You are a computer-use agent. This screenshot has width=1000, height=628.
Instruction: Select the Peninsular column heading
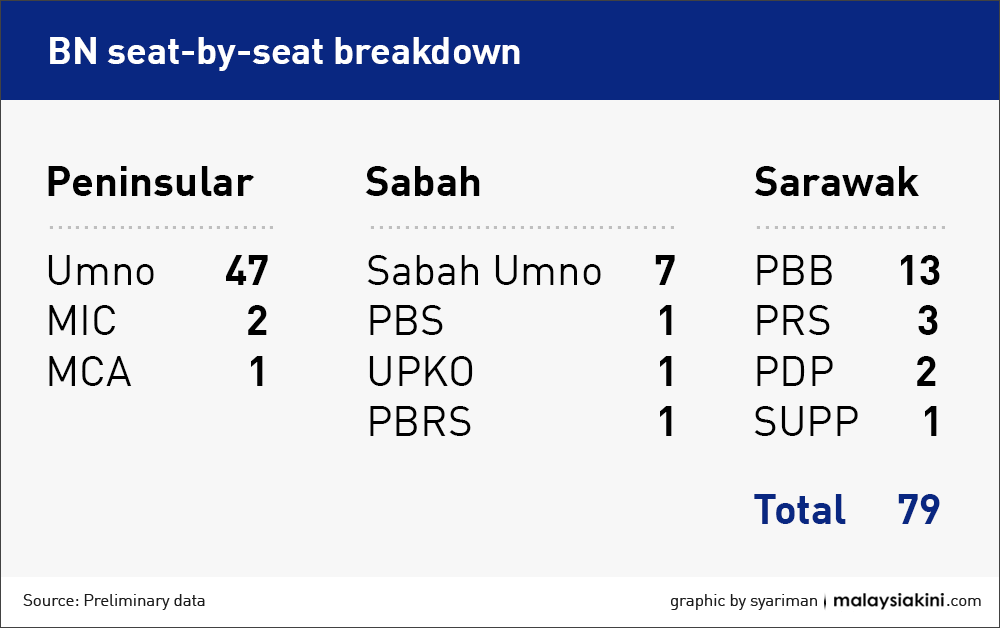point(150,183)
